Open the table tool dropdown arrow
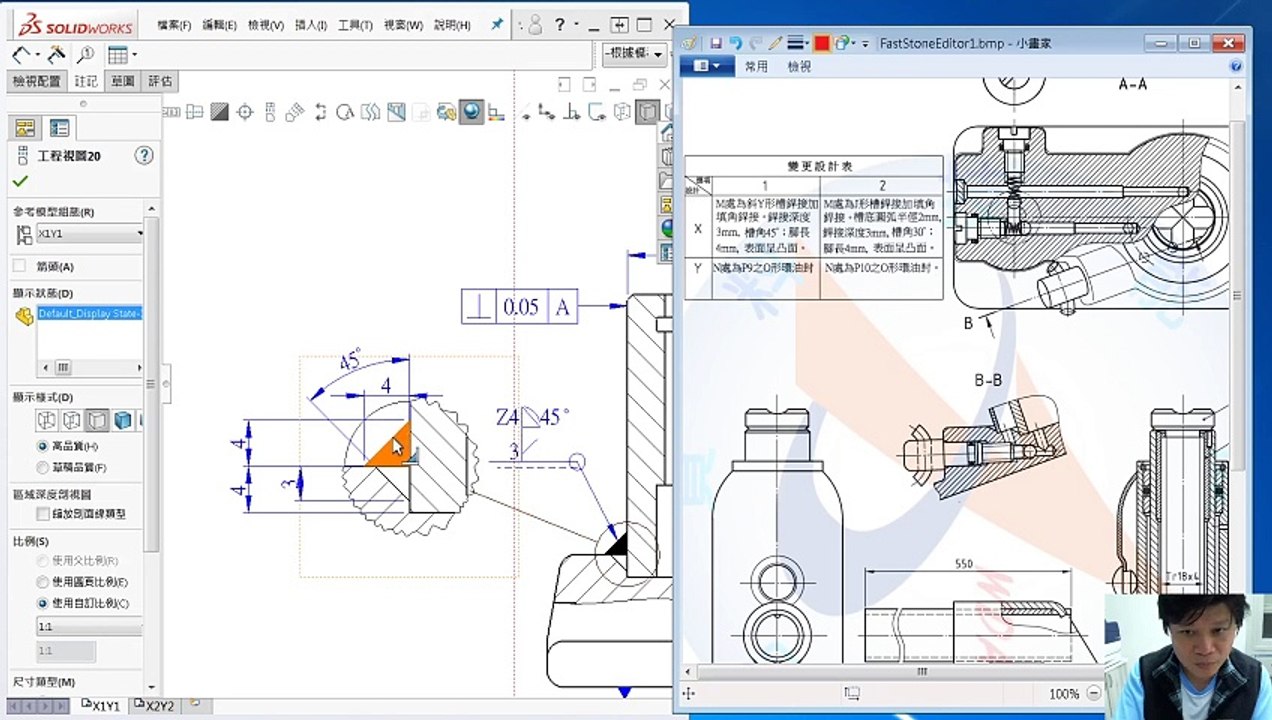The height and width of the screenshot is (720, 1272). tap(134, 54)
